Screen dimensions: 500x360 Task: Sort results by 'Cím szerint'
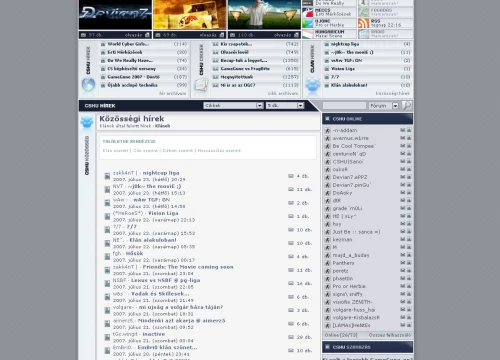(145, 151)
